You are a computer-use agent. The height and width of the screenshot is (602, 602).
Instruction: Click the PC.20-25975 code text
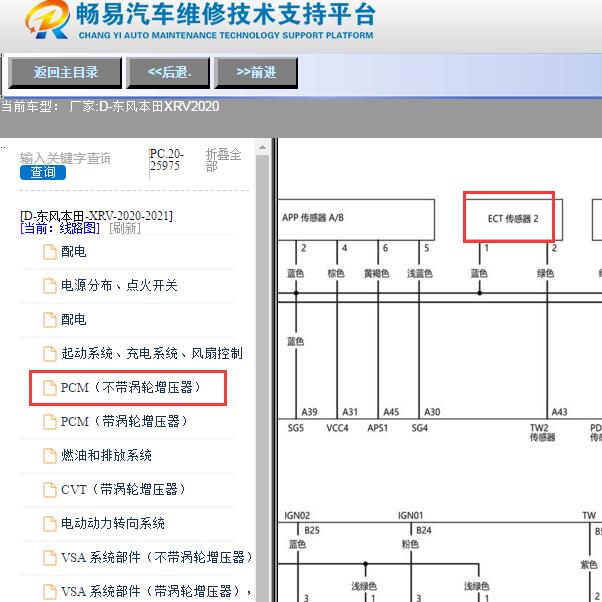pyautogui.click(x=167, y=160)
